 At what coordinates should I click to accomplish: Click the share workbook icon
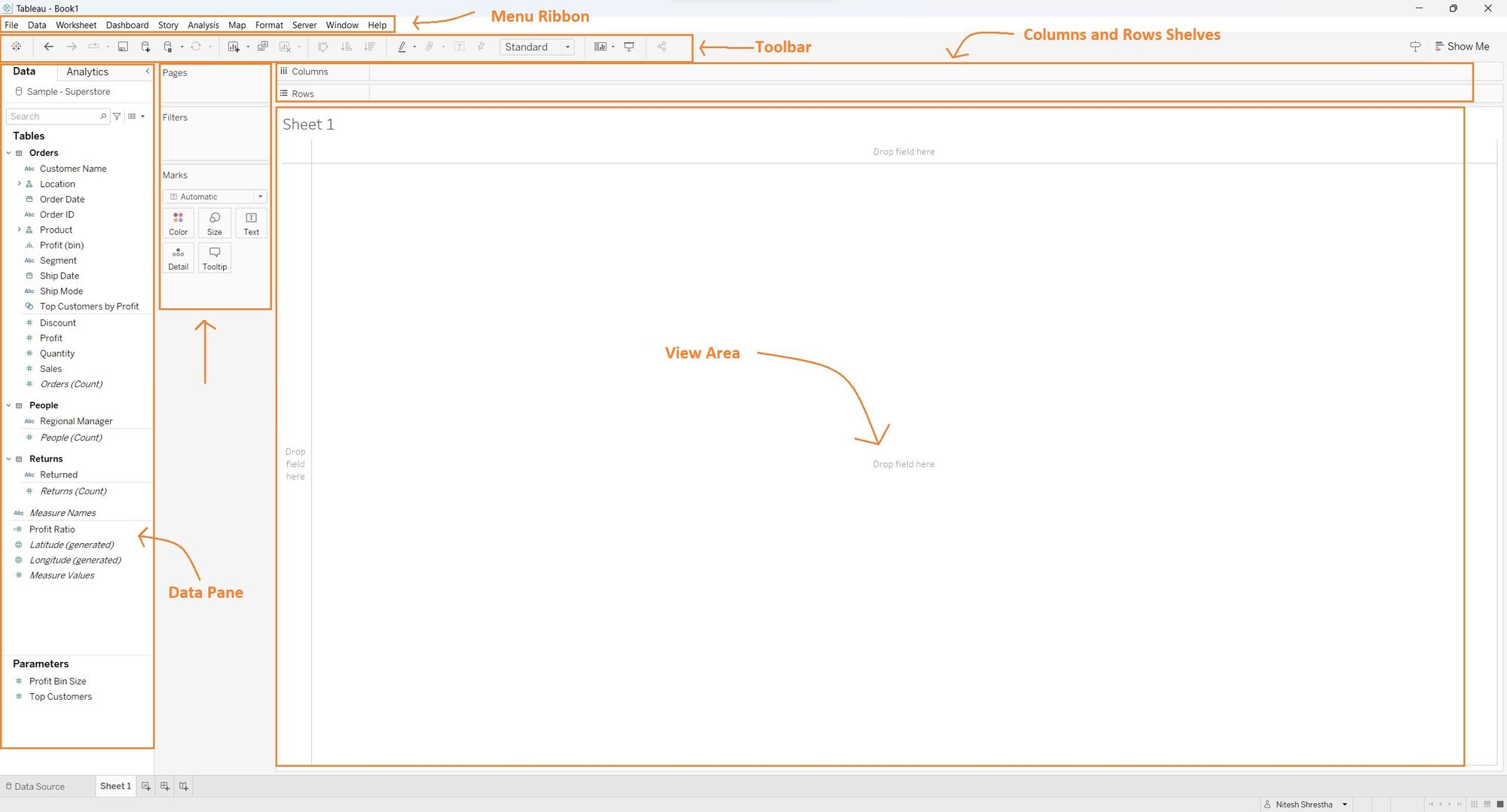pos(662,47)
